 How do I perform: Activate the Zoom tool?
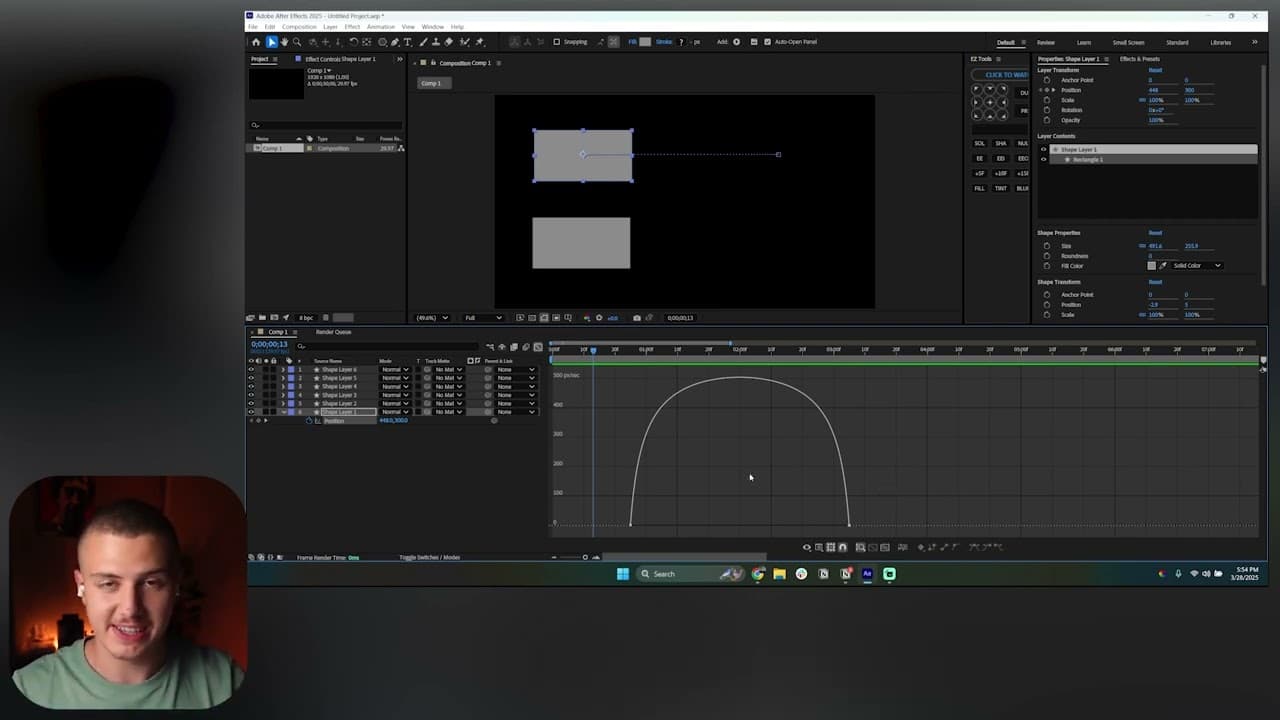click(x=297, y=42)
